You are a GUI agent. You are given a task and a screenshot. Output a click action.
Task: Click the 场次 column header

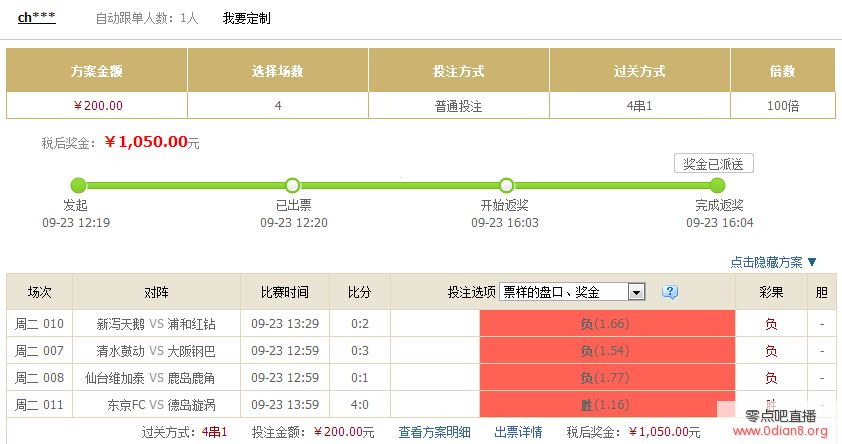tap(39, 292)
